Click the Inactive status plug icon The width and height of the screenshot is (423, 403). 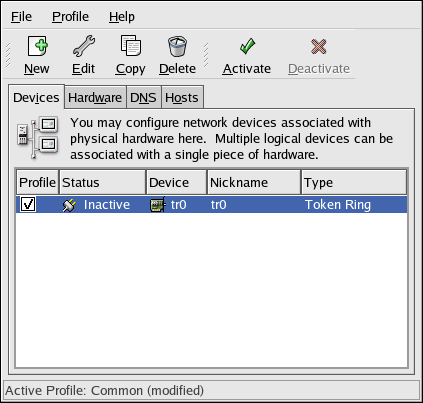point(69,205)
